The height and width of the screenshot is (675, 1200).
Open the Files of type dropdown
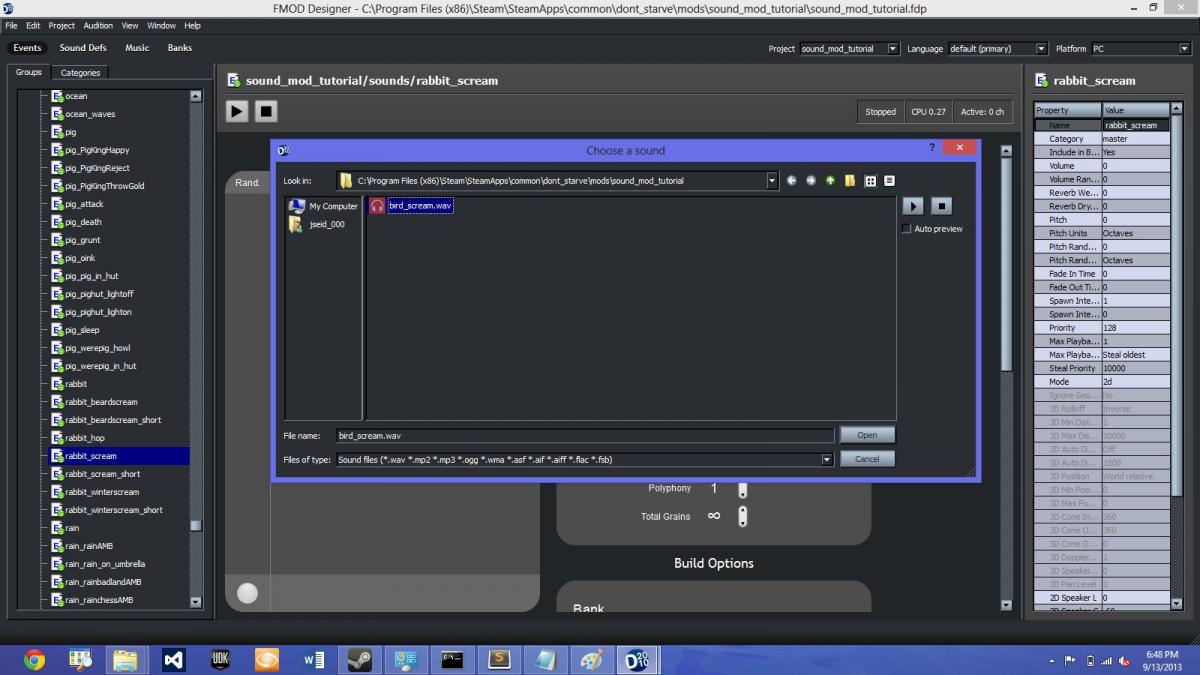[827, 460]
